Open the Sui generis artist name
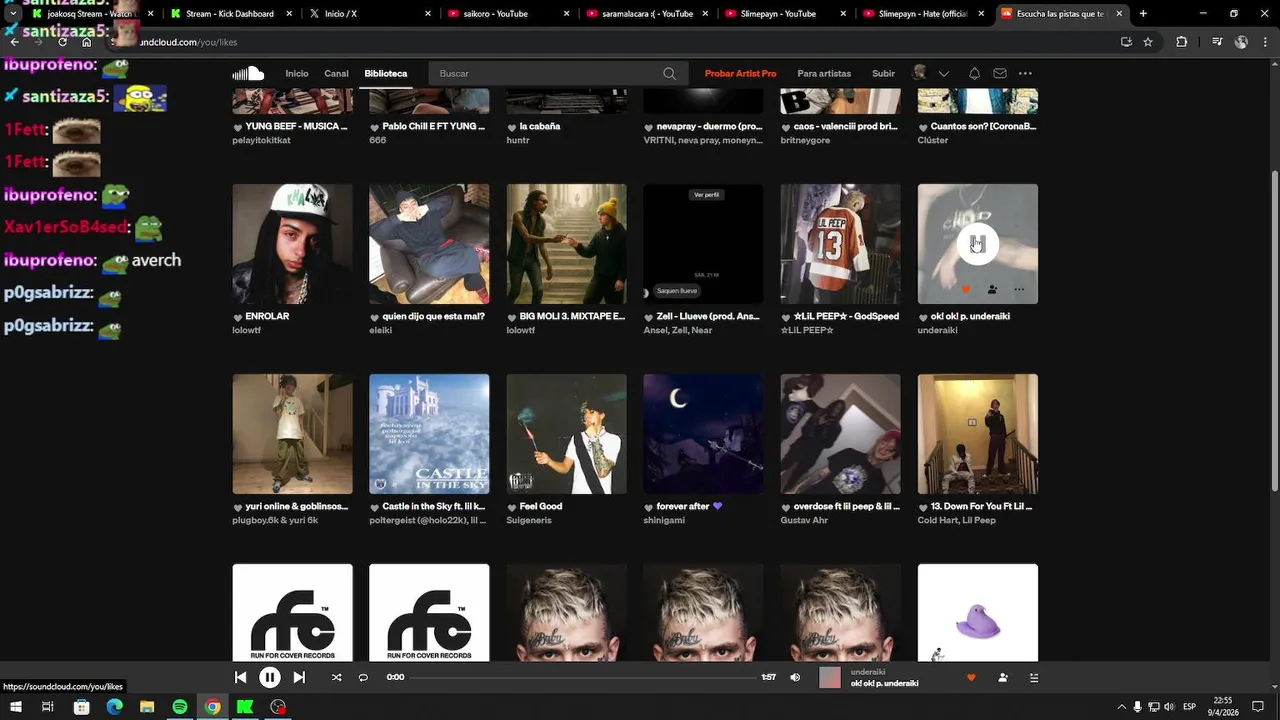This screenshot has width=1280, height=720. point(529,521)
